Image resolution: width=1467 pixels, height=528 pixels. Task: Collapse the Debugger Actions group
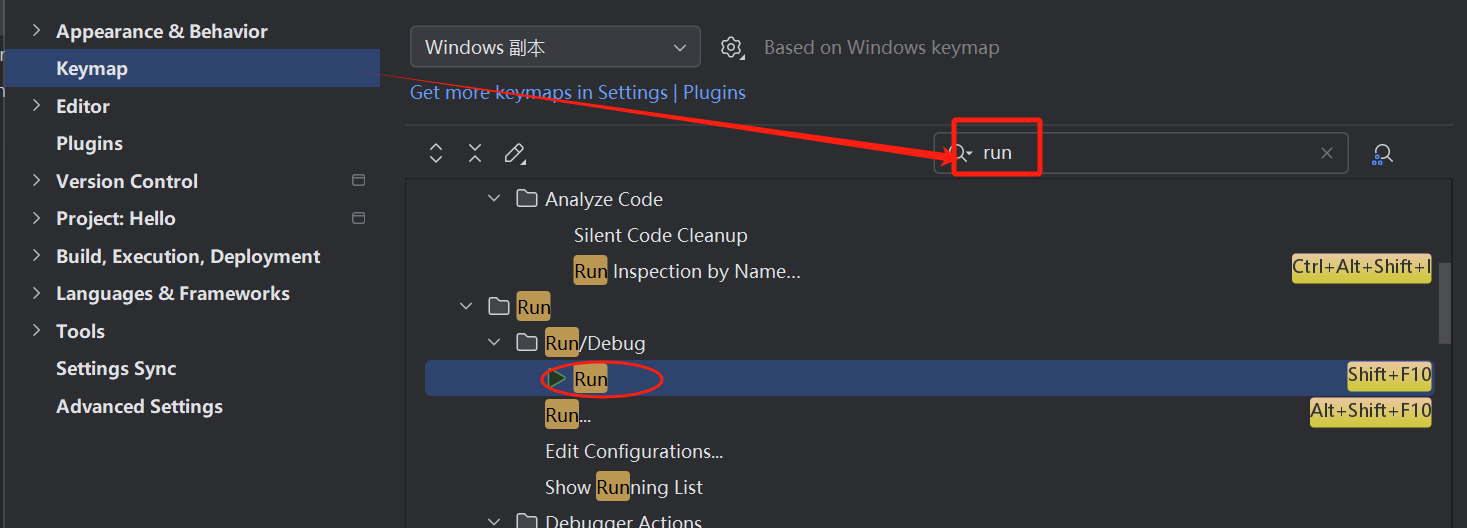point(494,521)
